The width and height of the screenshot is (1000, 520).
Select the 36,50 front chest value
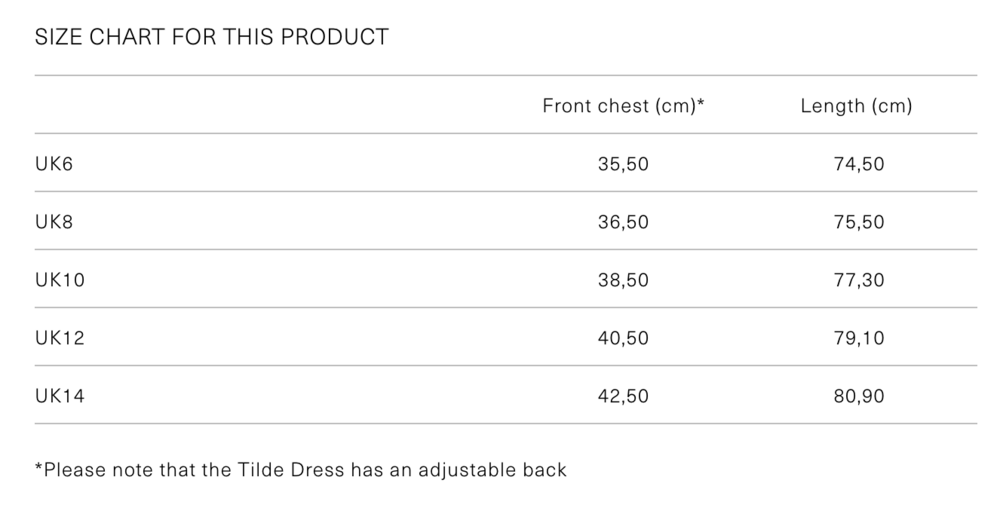(x=623, y=222)
